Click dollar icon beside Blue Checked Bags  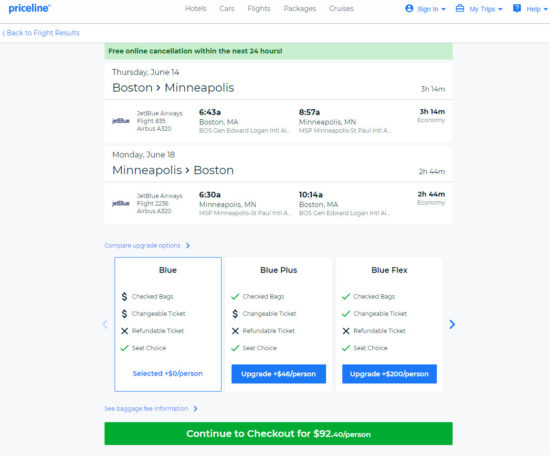125,296
